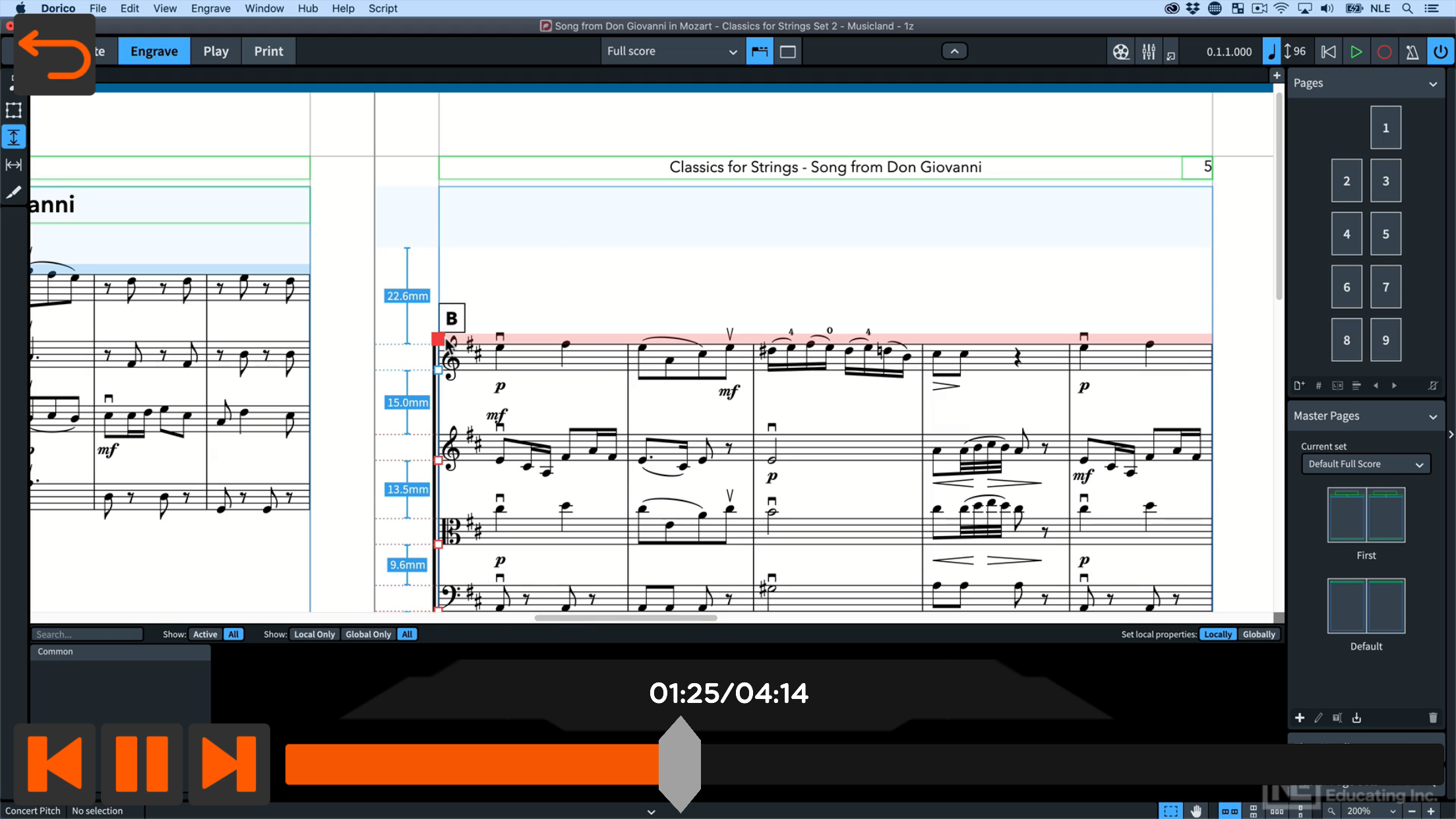Show Local Only properties

[x=315, y=634]
